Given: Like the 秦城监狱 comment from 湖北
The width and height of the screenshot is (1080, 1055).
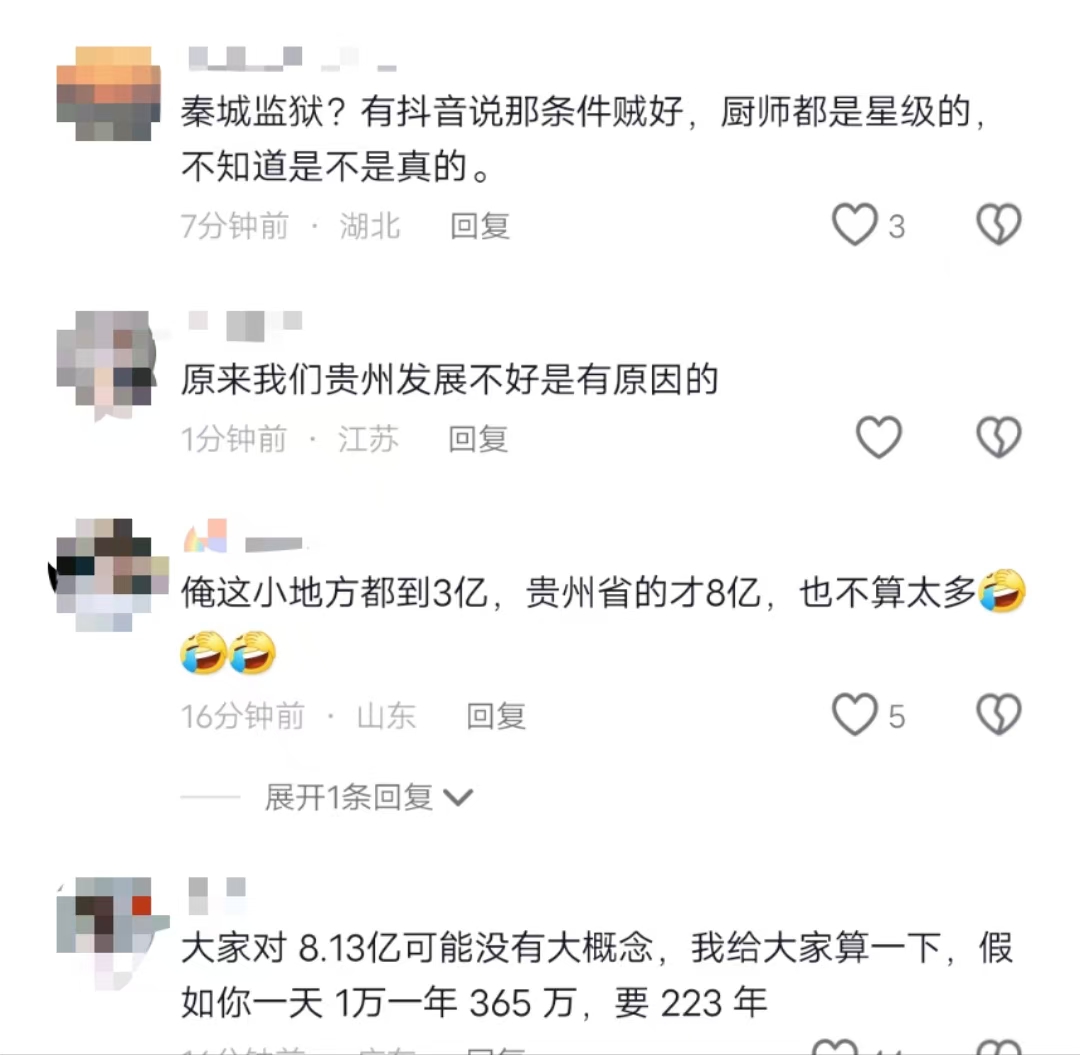Looking at the screenshot, I should click(x=855, y=224).
